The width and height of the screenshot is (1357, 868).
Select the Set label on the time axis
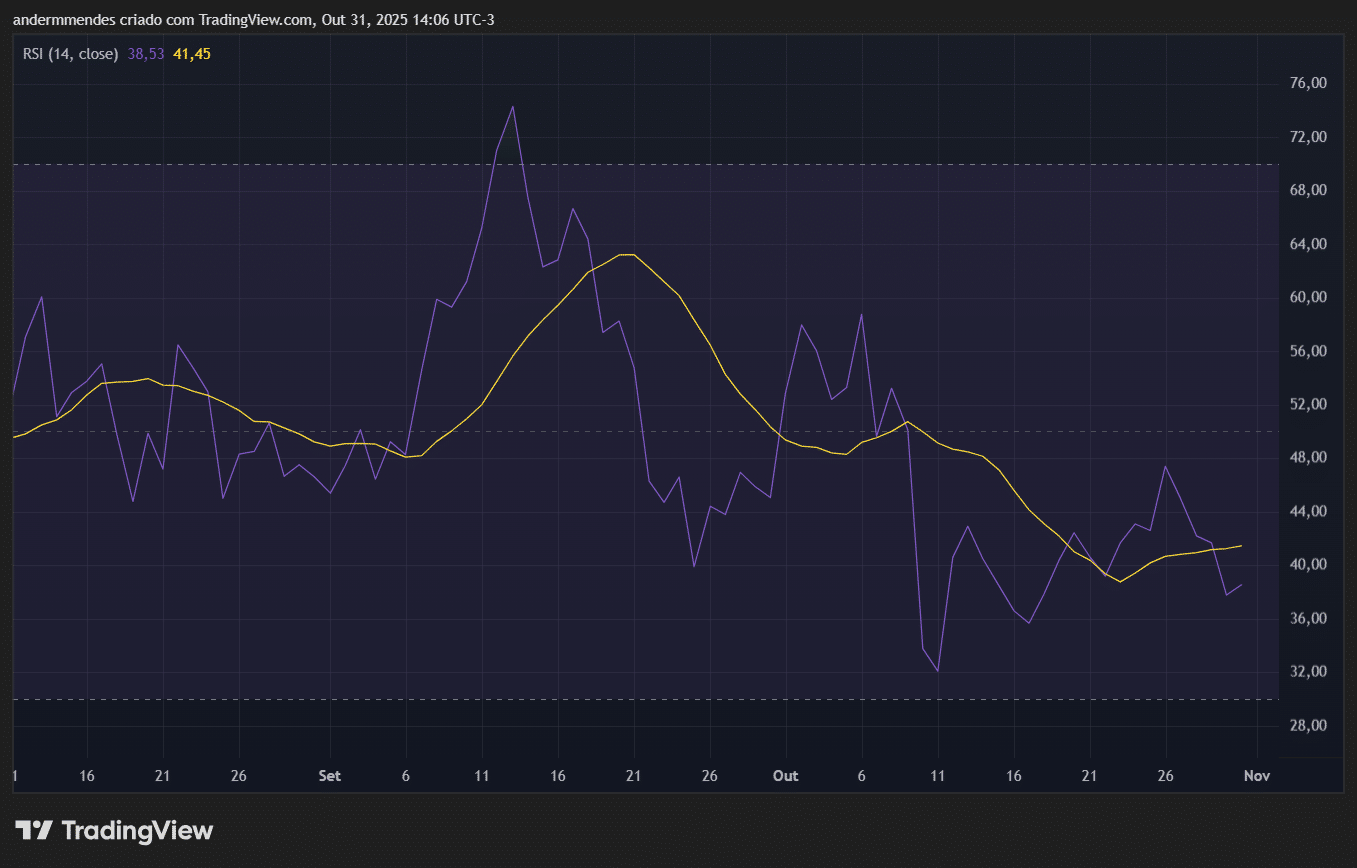(x=329, y=775)
